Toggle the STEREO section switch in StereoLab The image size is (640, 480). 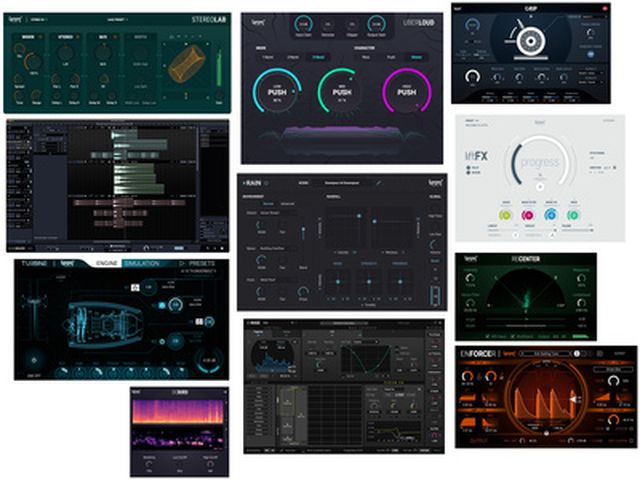coord(78,37)
